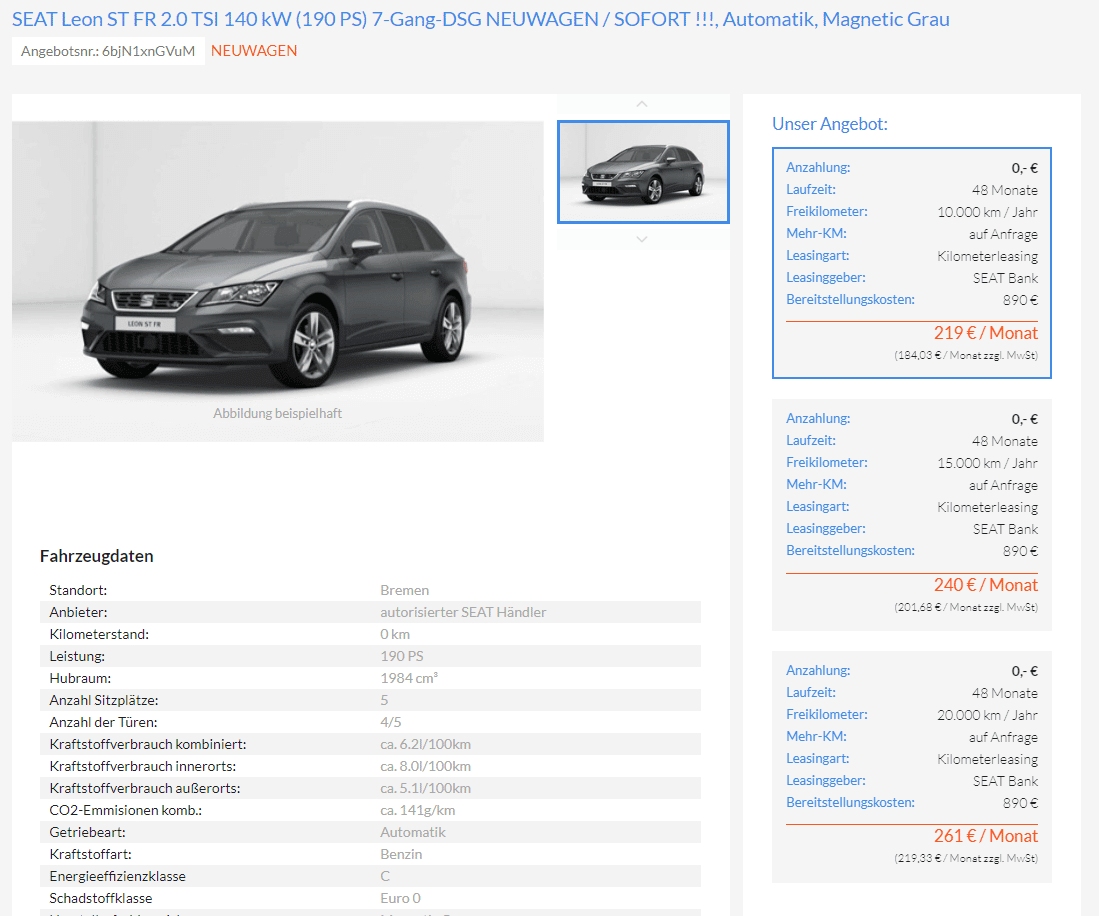
Task: Click the 'Kraftstoffverbrauch kombiniert:' label
Action: pyautogui.click(x=148, y=744)
